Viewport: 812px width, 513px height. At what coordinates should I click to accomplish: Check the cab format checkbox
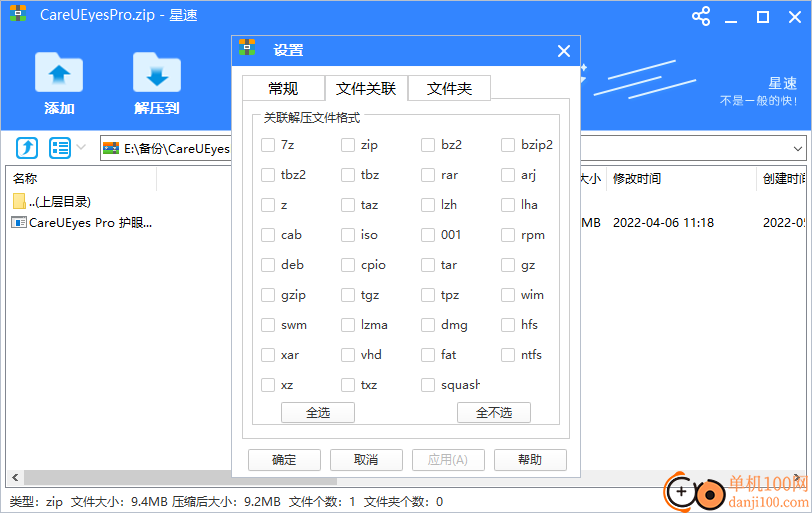268,235
